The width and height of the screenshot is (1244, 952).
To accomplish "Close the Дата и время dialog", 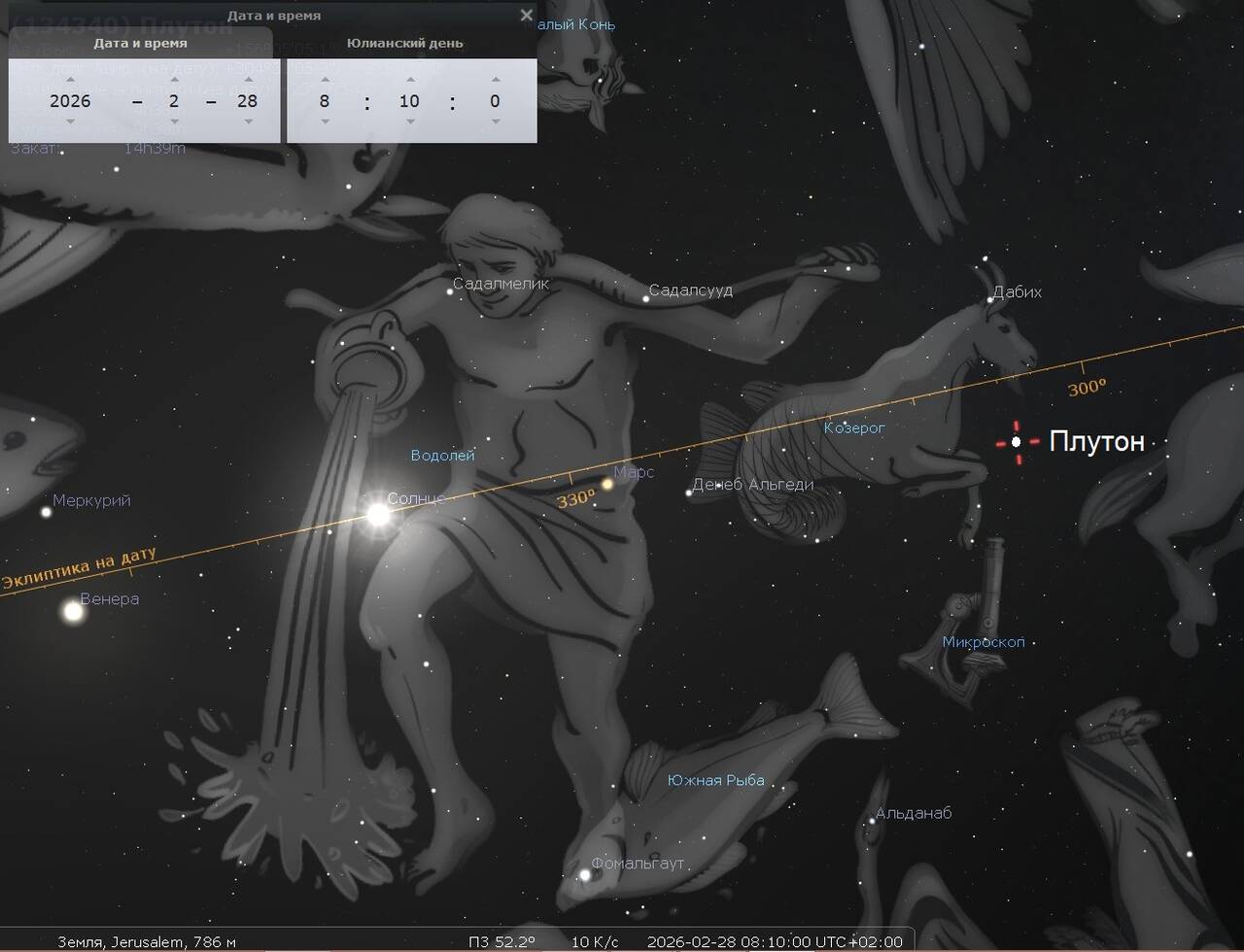I will pos(526,15).
